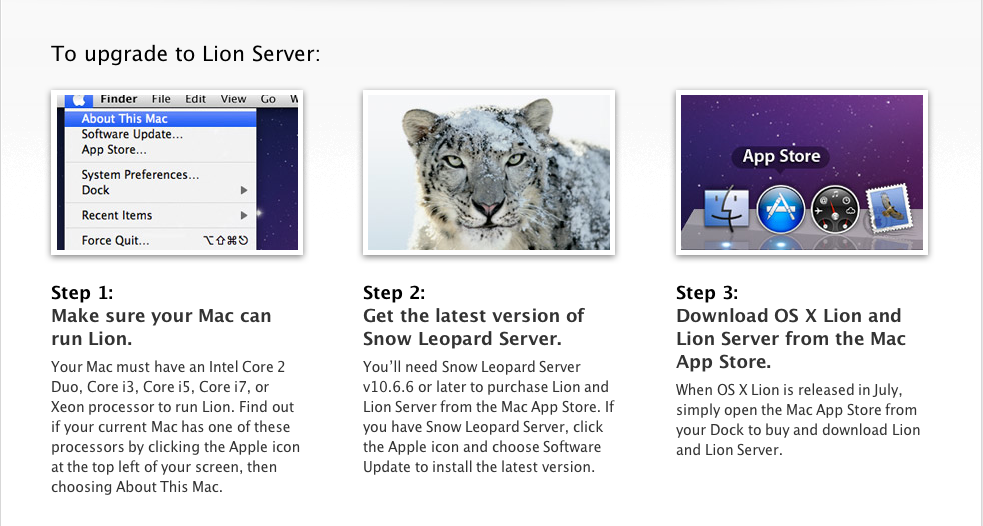Viewport: 983px width, 526px height.
Task: Open System Preferences… menu entry
Action: pos(140,175)
